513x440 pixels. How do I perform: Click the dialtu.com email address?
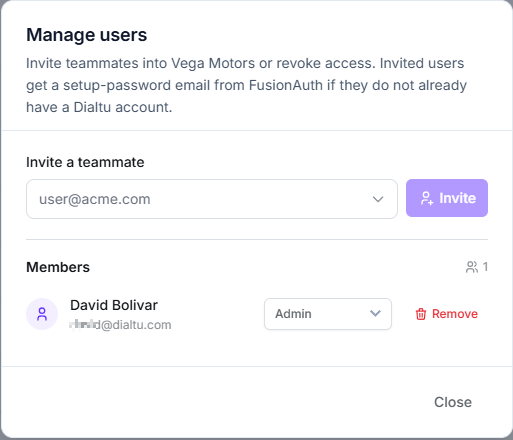tap(120, 325)
